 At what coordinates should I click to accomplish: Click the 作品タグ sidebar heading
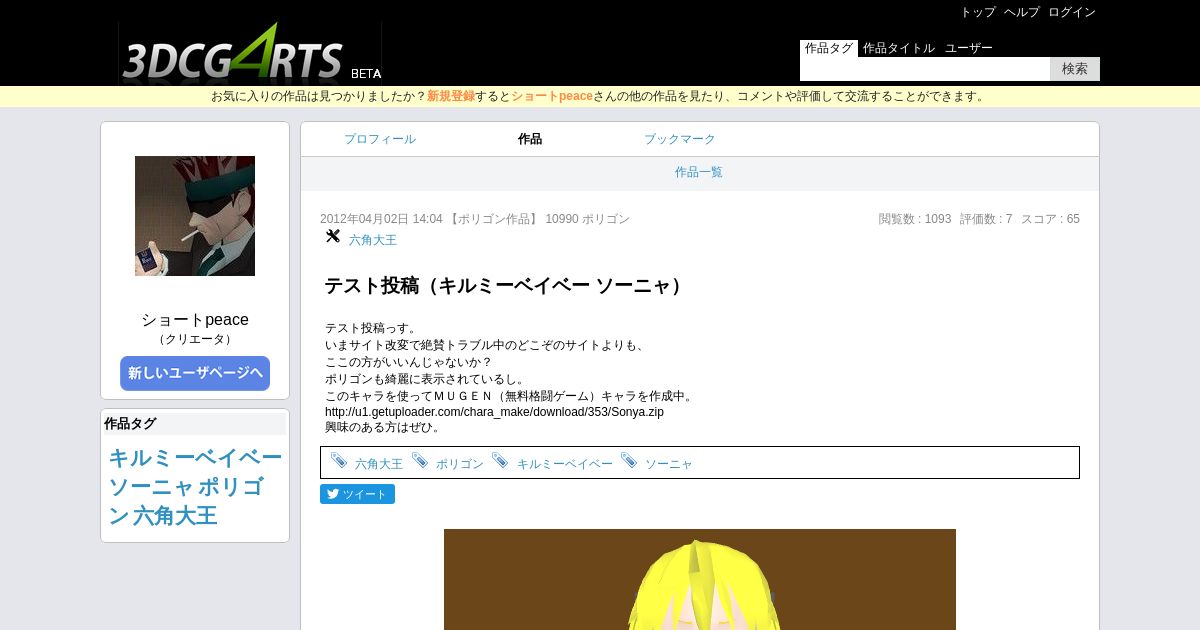(130, 424)
